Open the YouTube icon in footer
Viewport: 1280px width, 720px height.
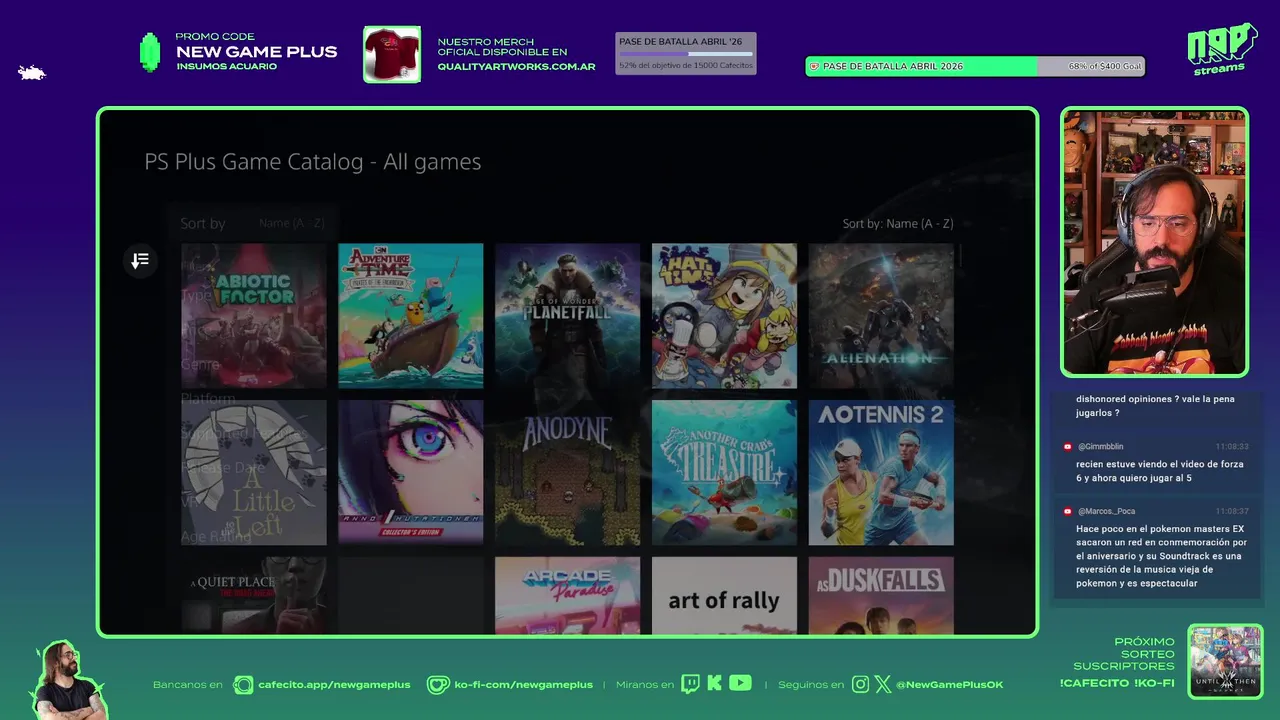pyautogui.click(x=740, y=683)
